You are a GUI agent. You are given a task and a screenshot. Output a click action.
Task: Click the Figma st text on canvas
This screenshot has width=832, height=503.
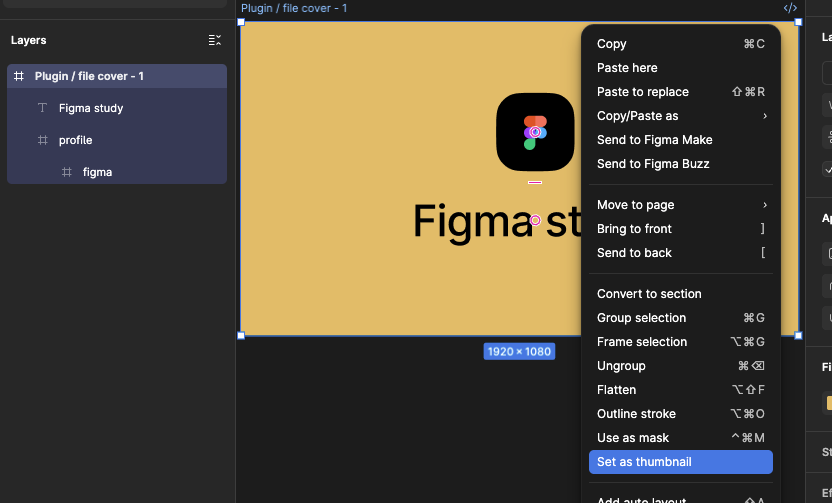pyautogui.click(x=497, y=222)
